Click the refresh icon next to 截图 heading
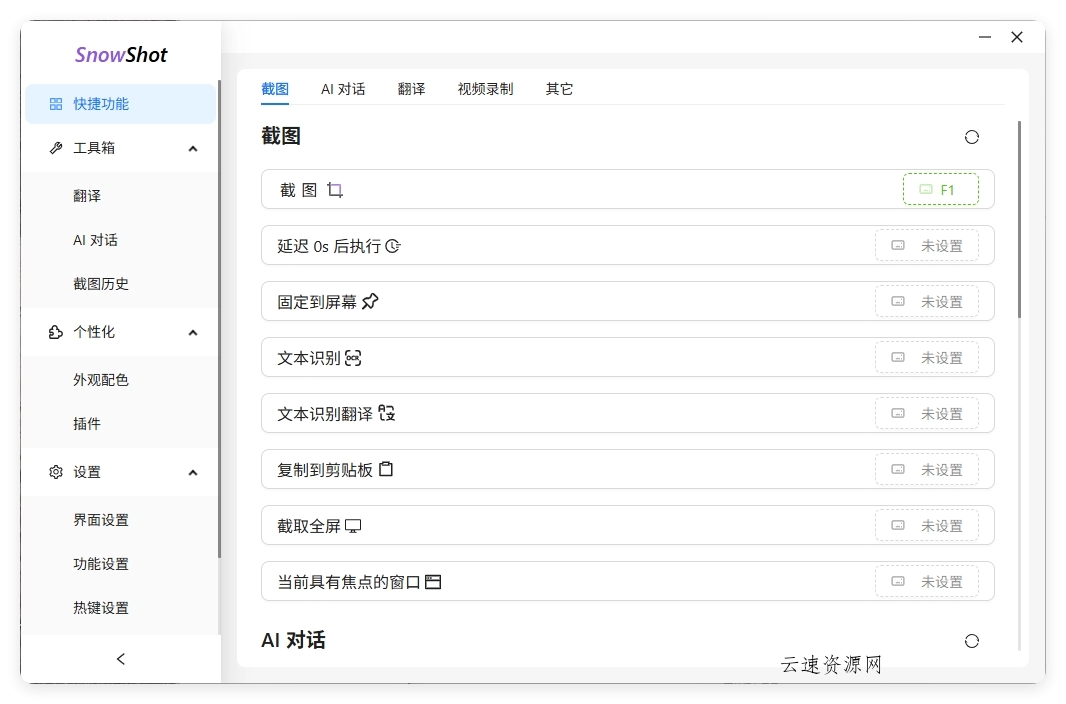The height and width of the screenshot is (704, 1066). (x=972, y=137)
